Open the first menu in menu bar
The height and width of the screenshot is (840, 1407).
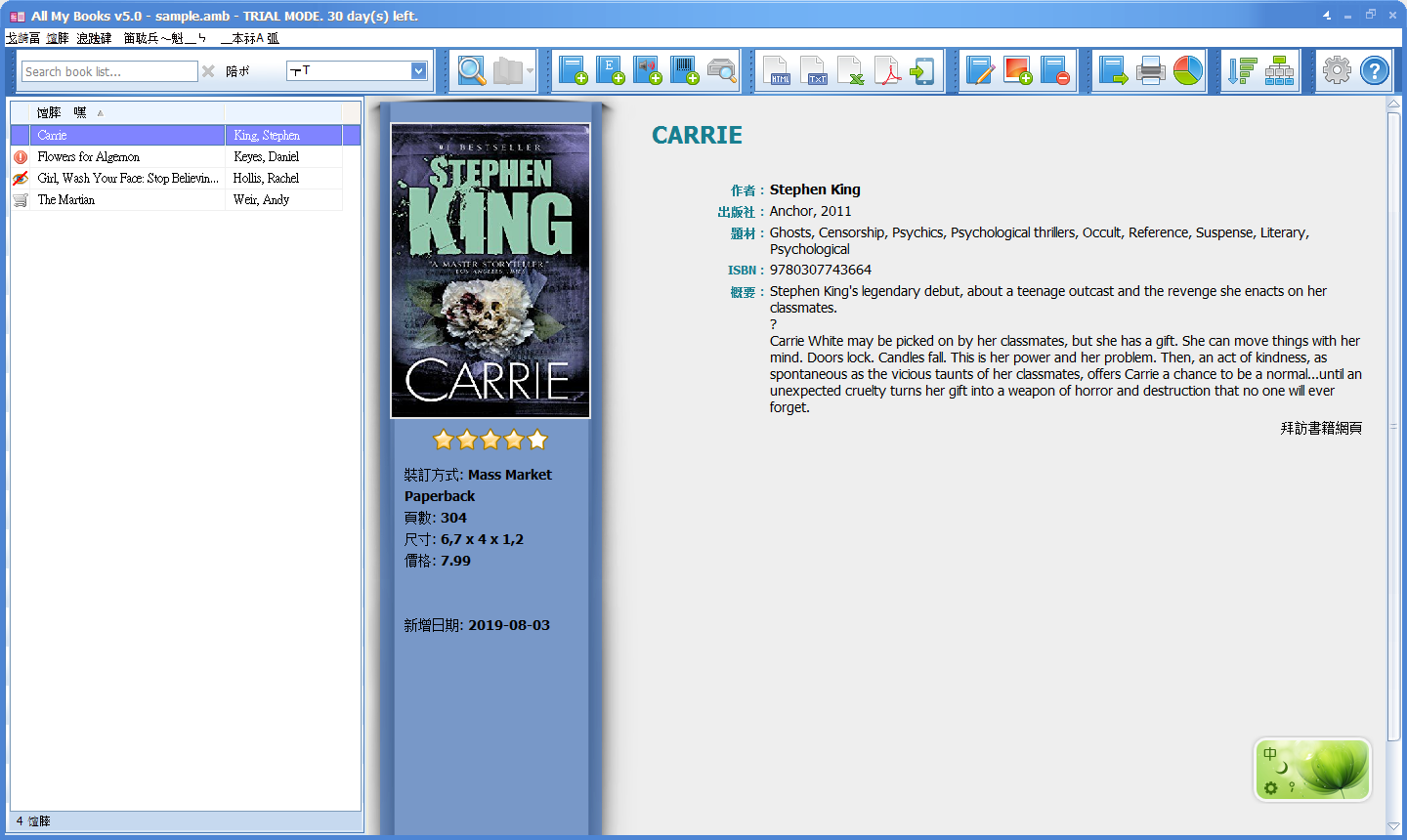23,38
